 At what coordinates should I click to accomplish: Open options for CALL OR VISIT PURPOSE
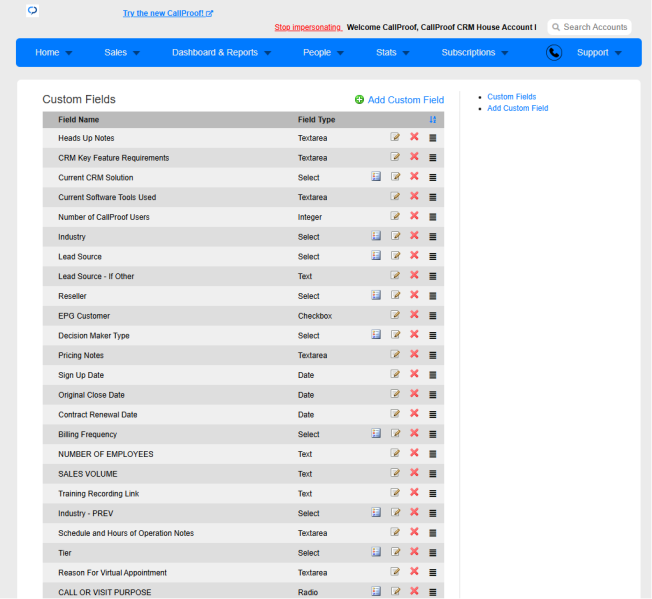pyautogui.click(x=376, y=591)
